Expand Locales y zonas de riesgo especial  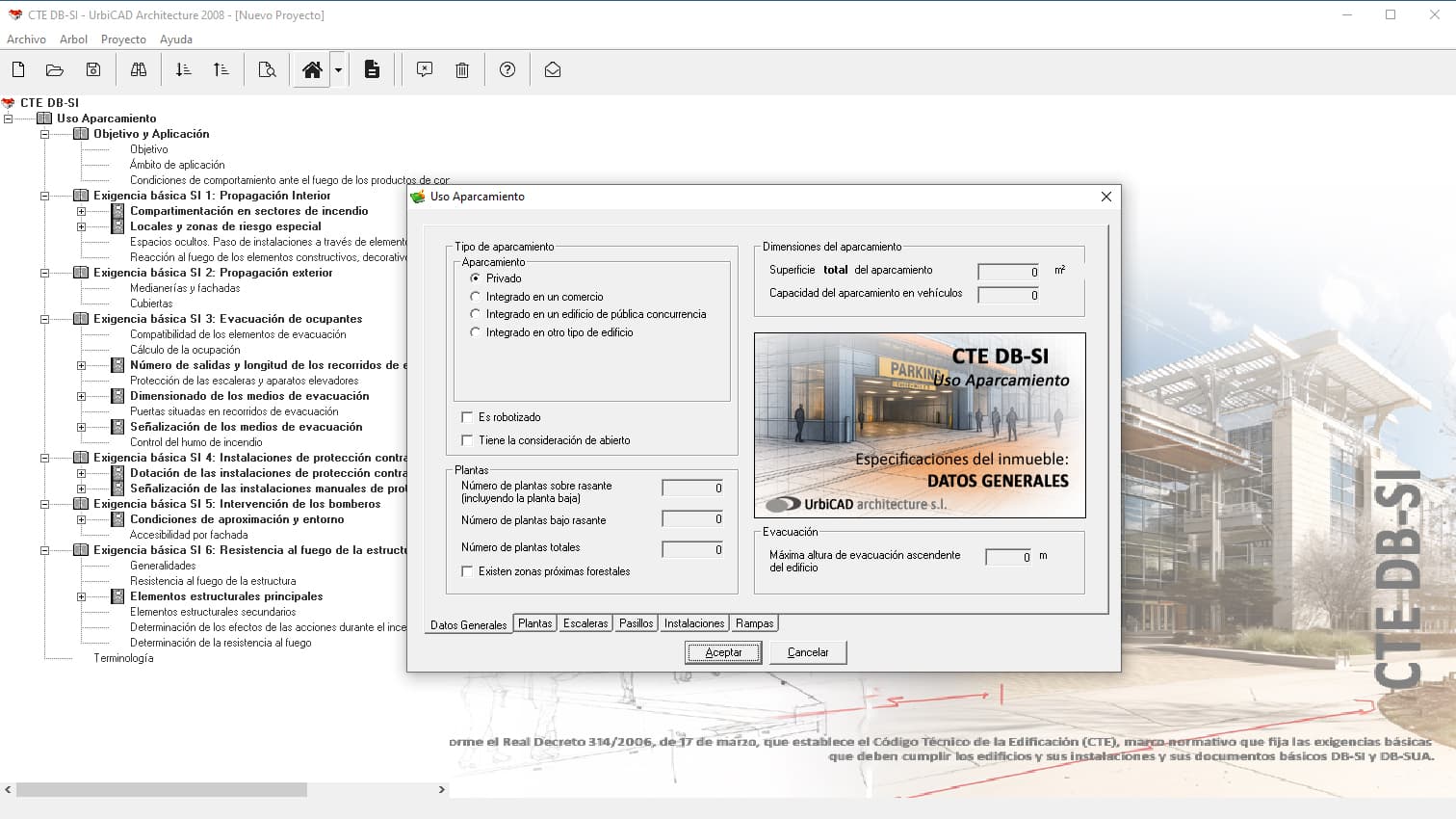pyautogui.click(x=81, y=226)
